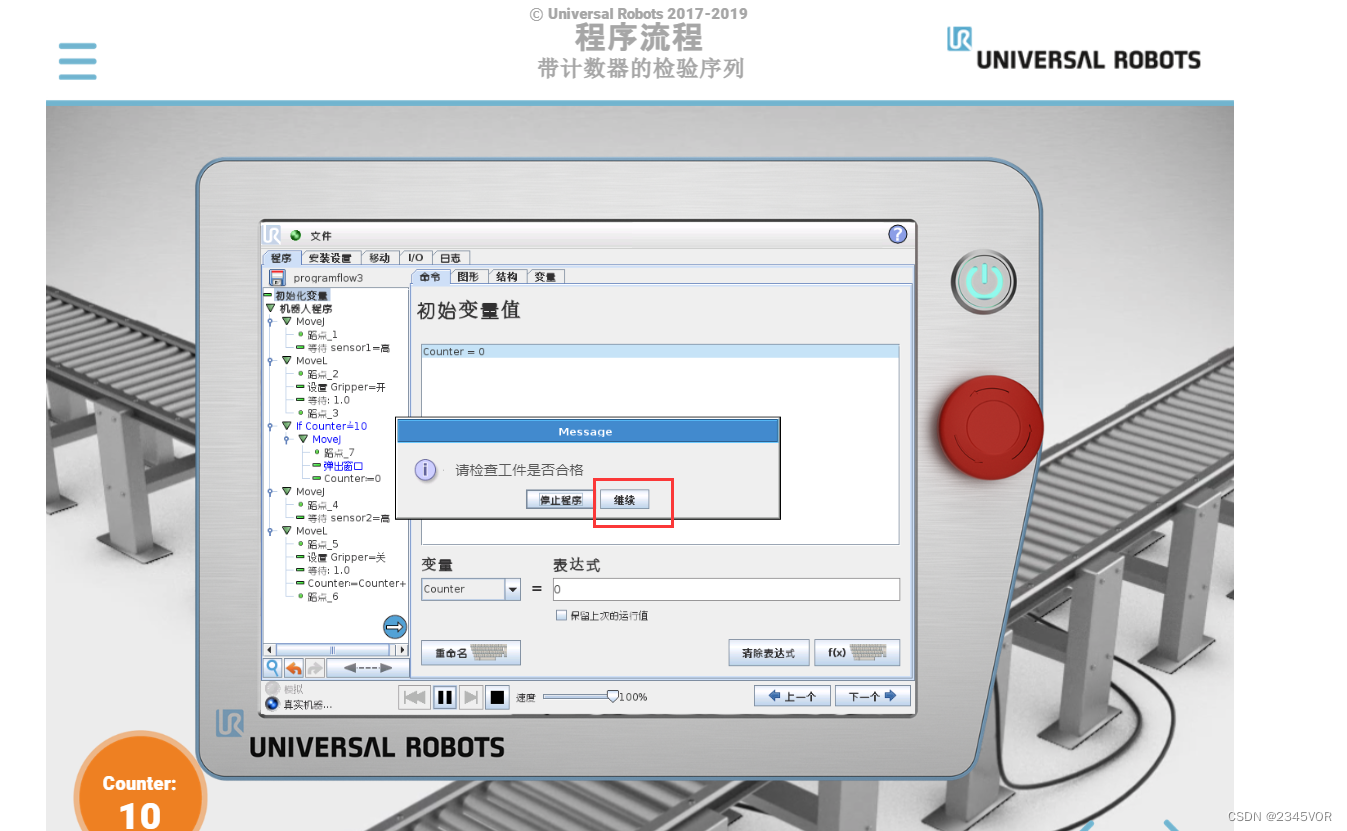
Task: Click the green power button
Action: (983, 282)
